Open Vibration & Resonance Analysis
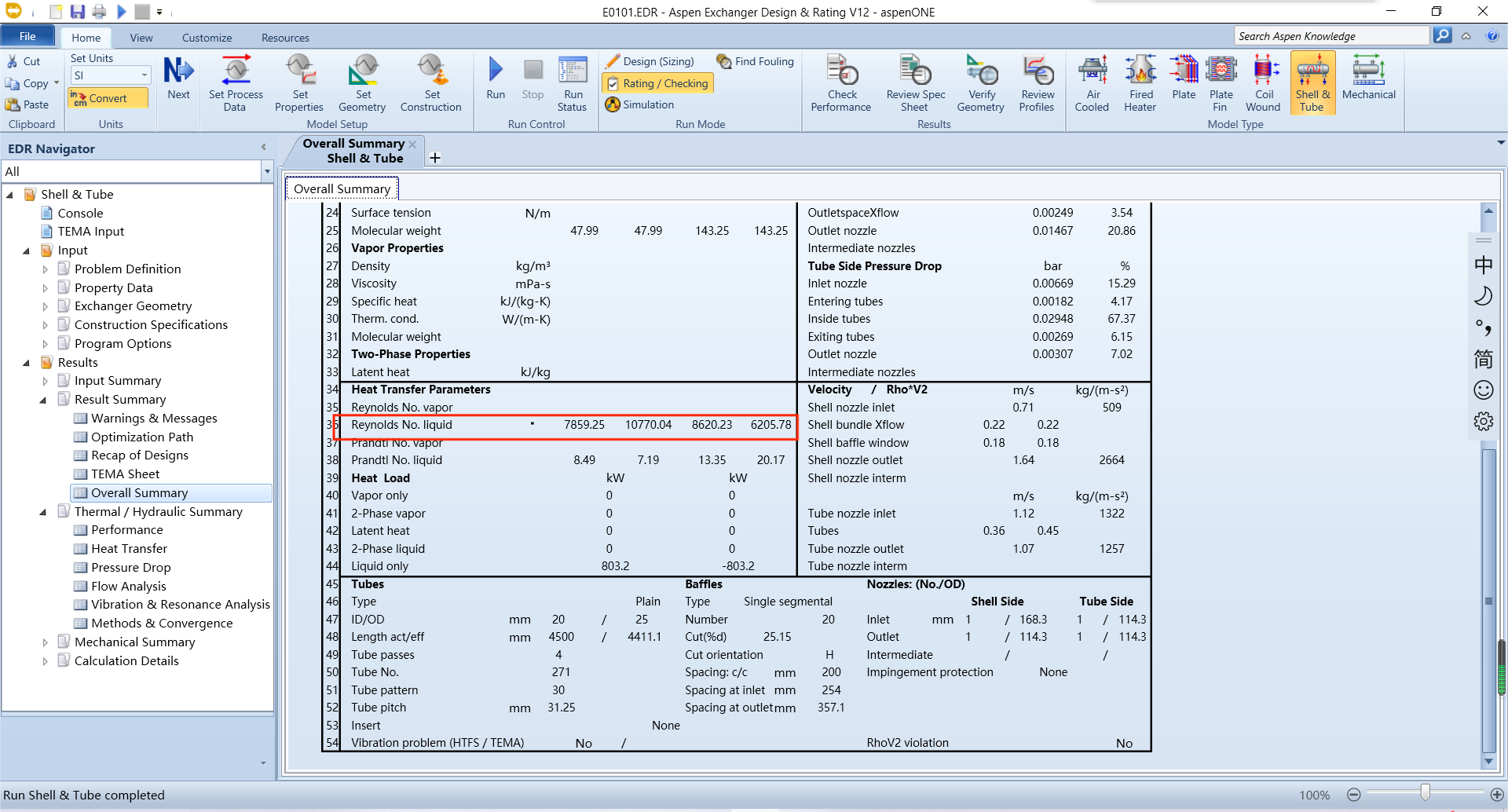 point(180,605)
